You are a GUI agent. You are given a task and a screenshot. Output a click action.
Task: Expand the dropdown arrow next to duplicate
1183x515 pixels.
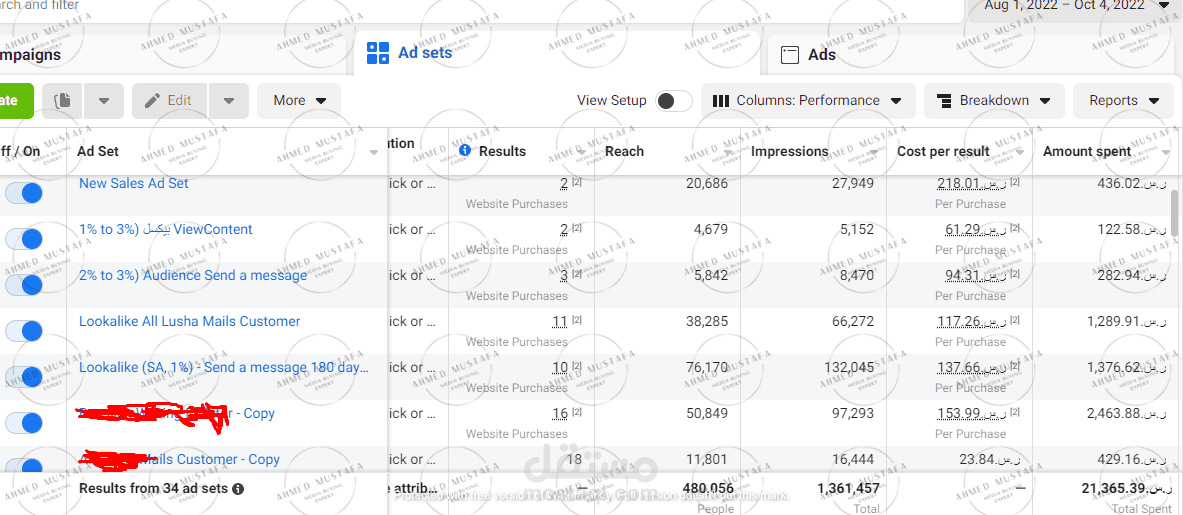[x=104, y=101]
